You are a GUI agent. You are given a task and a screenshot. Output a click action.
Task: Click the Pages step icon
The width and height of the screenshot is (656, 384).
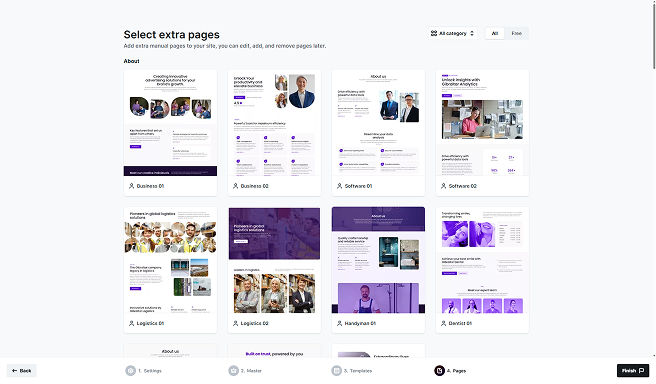coord(439,371)
